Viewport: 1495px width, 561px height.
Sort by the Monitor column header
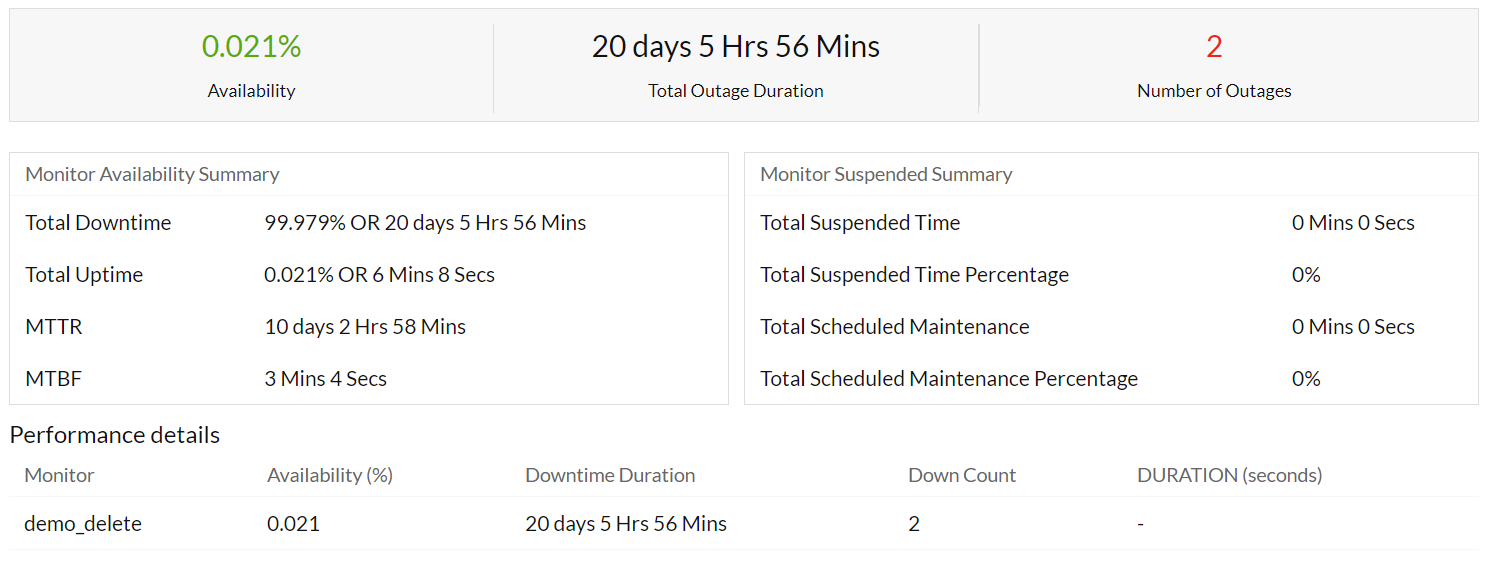point(59,476)
